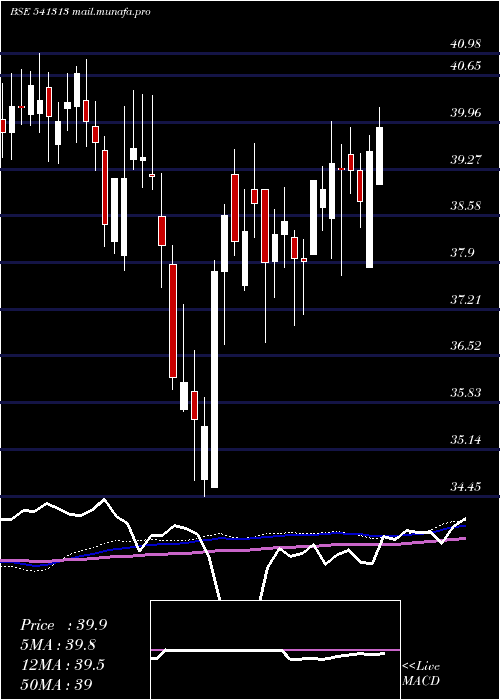Screen dimensions: 500x700
Task: Click the Live MACD label
Action: (x=421, y=673)
